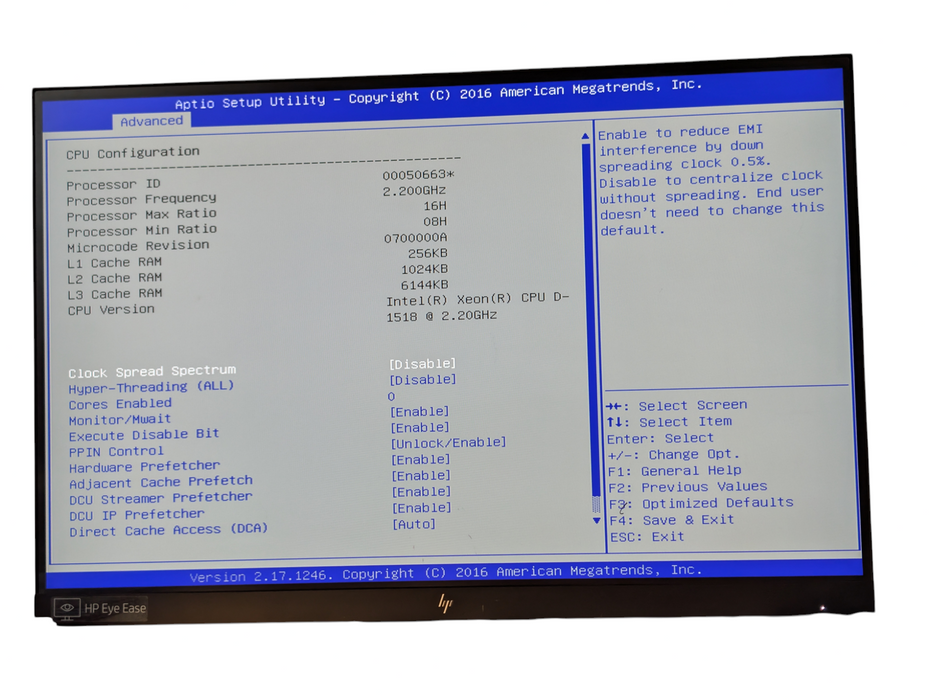Click the vertical scrollbar track
Image resolution: width=930 pixels, height=700 pixels.
(591, 326)
